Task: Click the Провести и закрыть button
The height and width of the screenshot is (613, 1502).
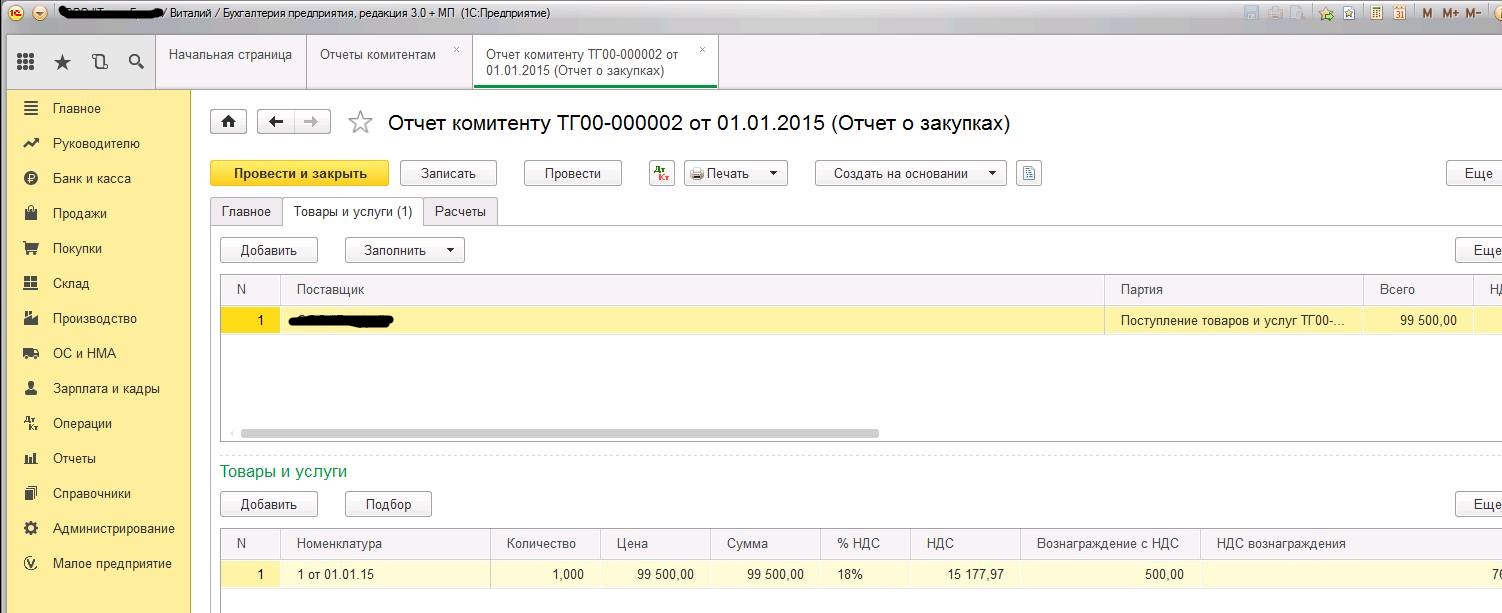Action: click(x=299, y=173)
